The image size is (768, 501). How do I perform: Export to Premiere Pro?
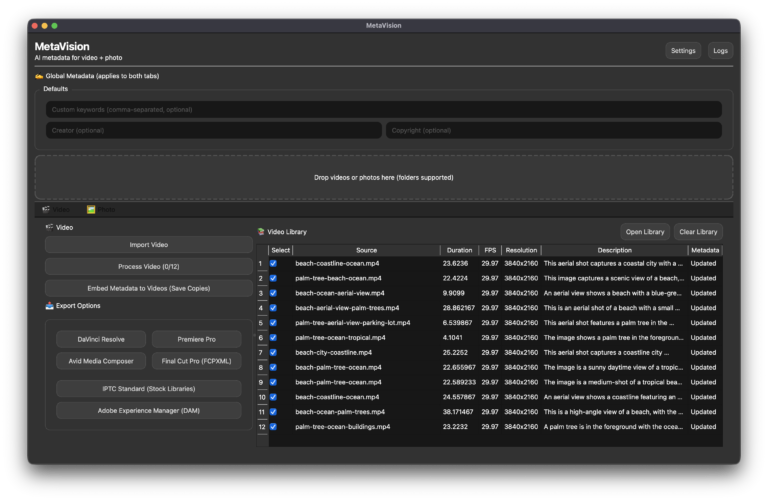pos(196,339)
